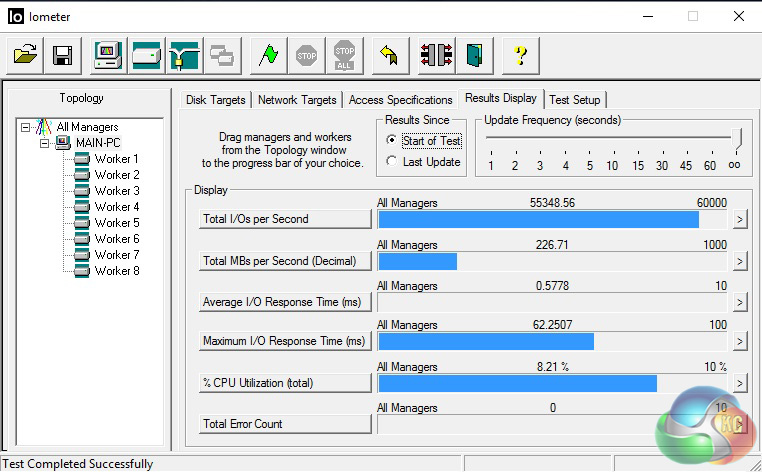762x472 pixels.
Task: Start tests with the green flag icon
Action: [267, 55]
